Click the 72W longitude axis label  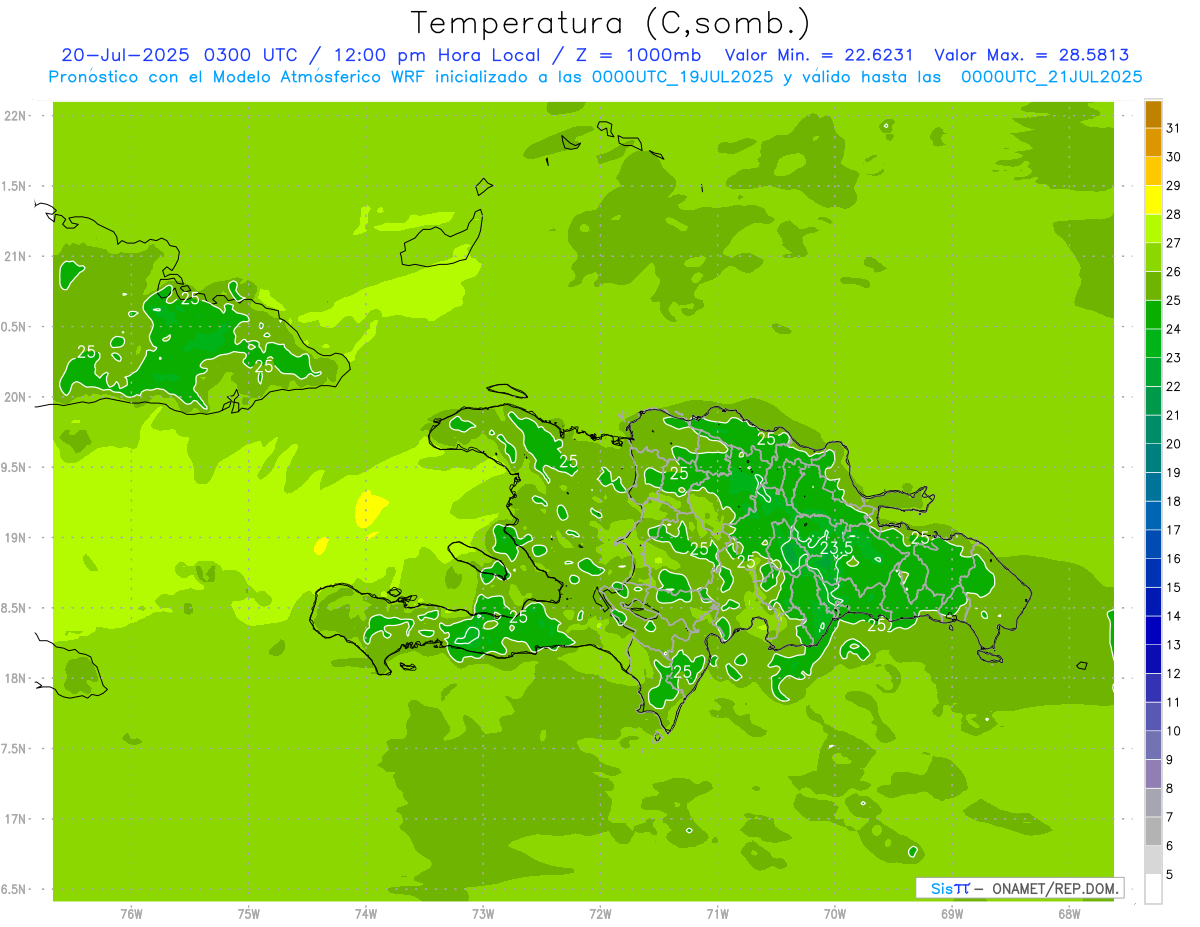coord(601,913)
